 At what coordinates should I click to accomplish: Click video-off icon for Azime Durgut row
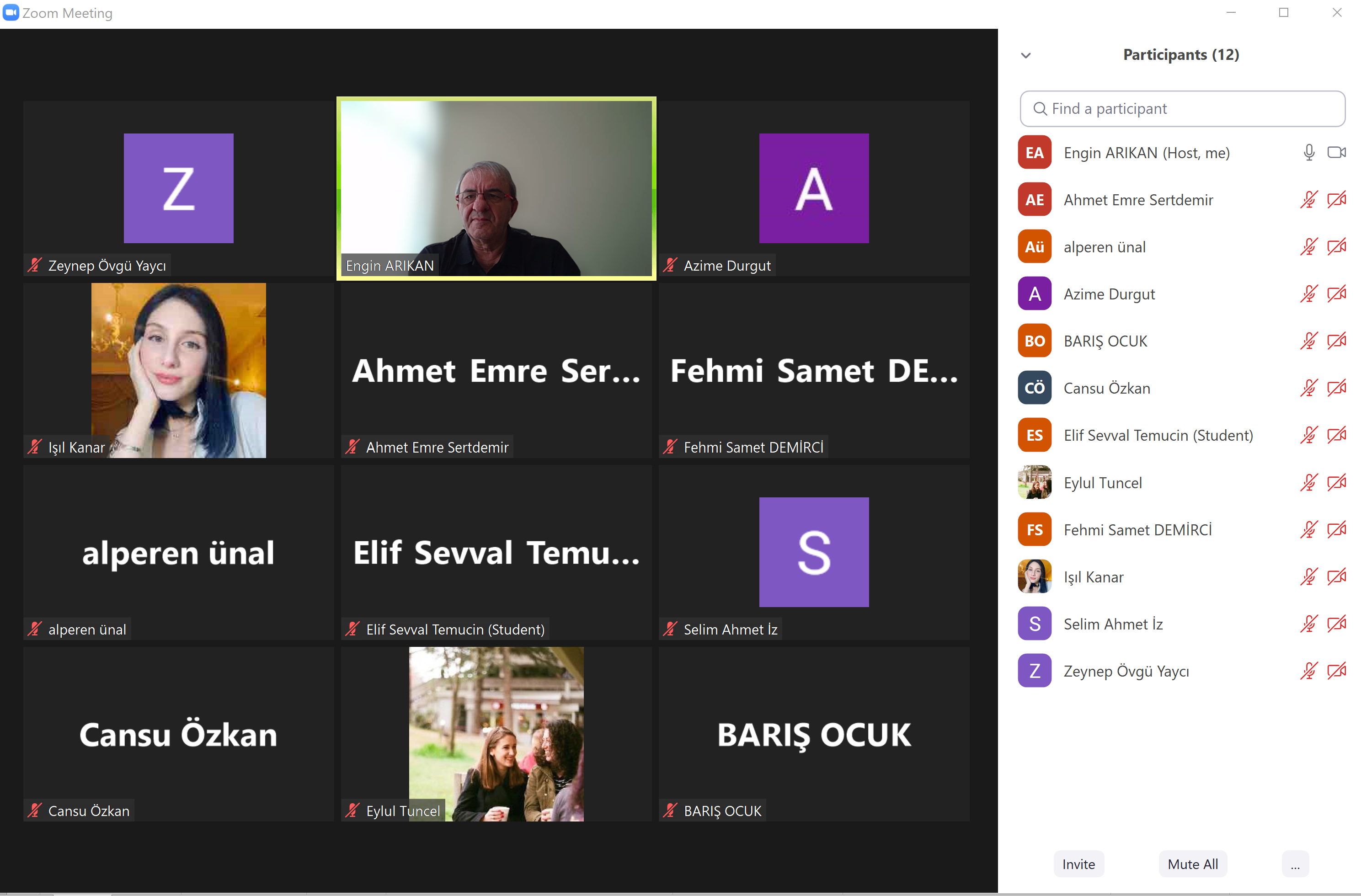click(1336, 294)
